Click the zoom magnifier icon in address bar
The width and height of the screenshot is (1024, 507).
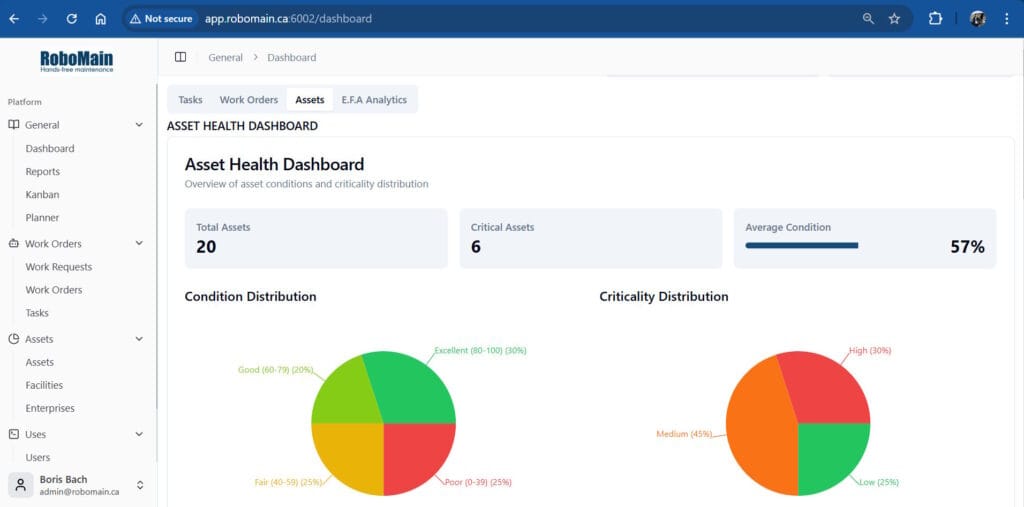pos(867,18)
